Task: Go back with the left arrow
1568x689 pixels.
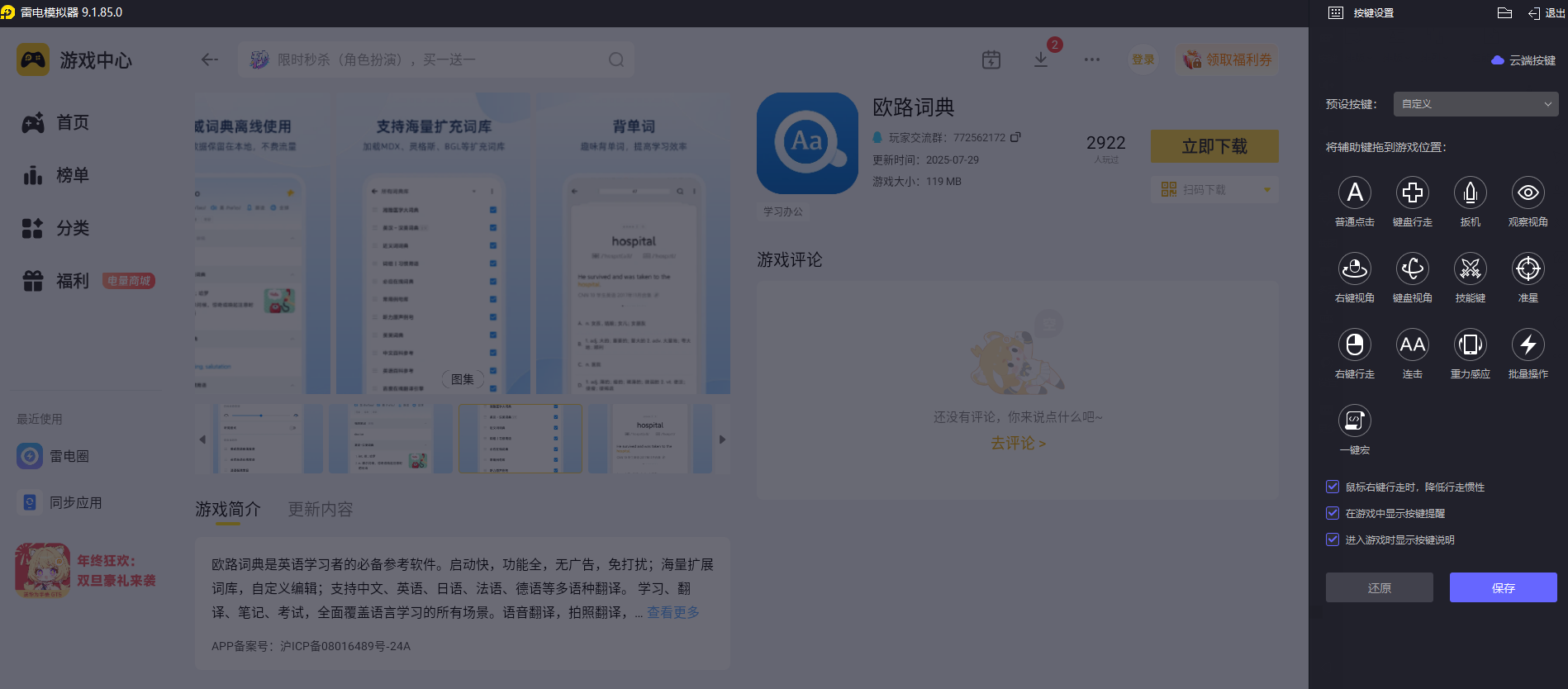Action: [210, 59]
